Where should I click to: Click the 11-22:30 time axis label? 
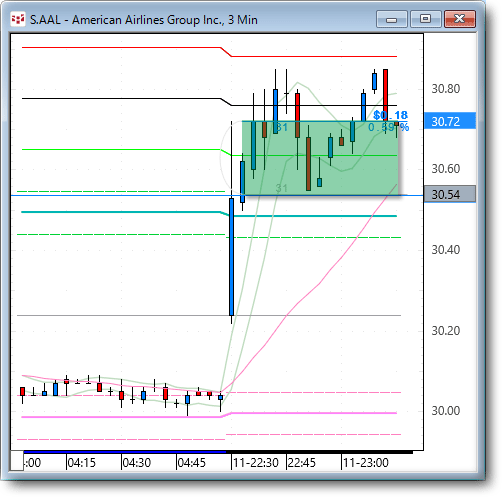tap(256, 463)
